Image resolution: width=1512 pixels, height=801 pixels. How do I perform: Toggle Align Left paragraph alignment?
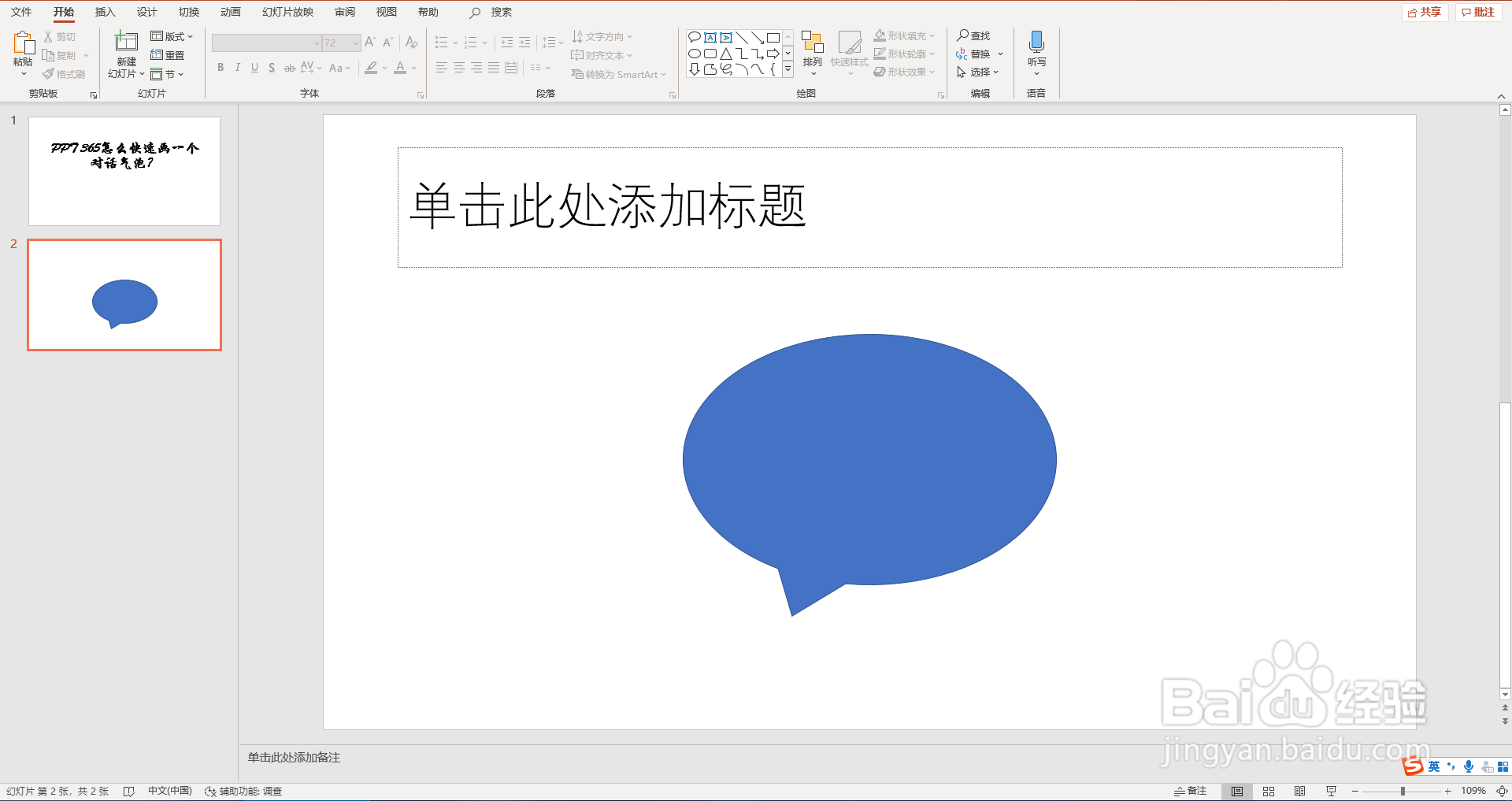pos(442,68)
